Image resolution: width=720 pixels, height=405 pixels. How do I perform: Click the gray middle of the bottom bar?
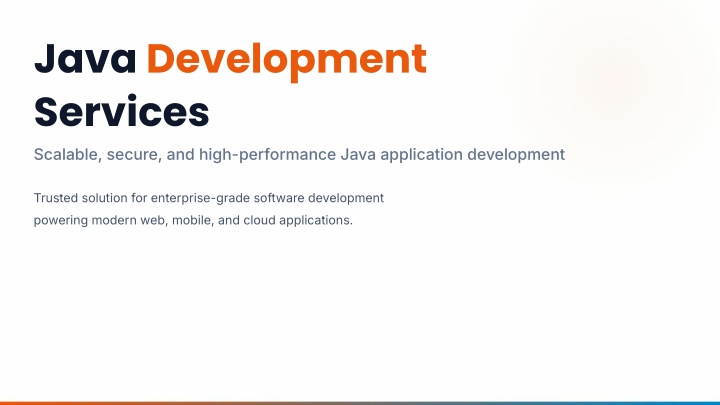[x=360, y=402]
